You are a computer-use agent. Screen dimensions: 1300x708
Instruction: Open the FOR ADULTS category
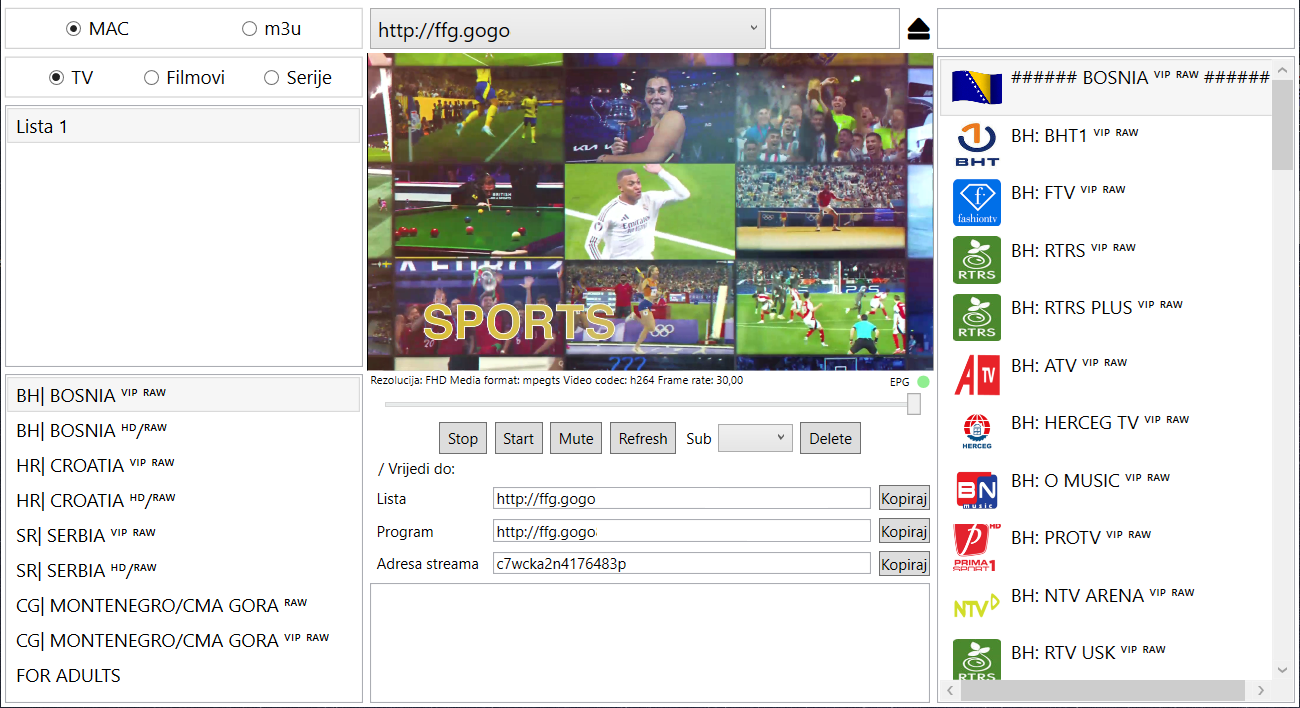tap(68, 676)
